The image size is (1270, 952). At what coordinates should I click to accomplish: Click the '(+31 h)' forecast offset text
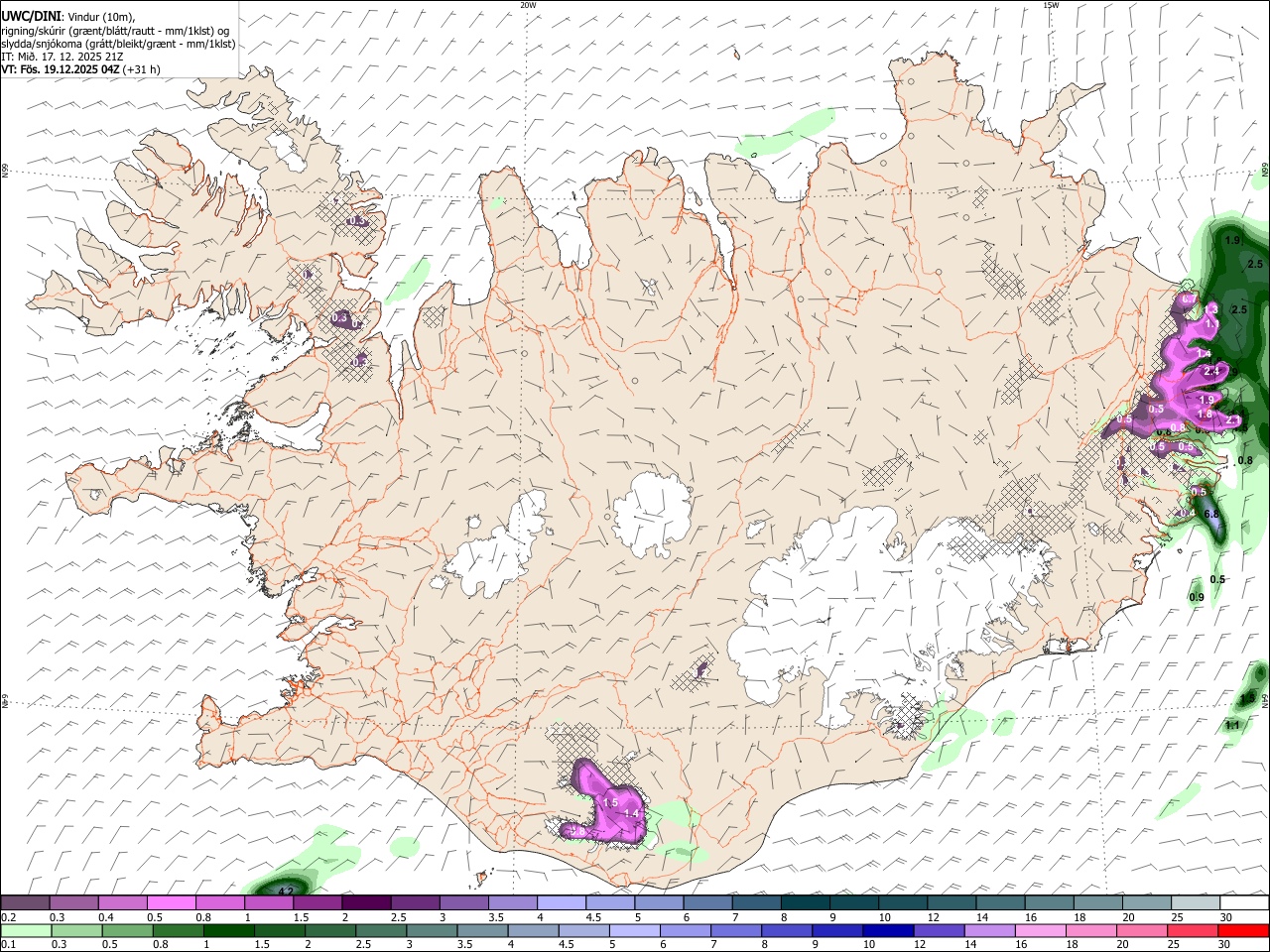[x=142, y=69]
